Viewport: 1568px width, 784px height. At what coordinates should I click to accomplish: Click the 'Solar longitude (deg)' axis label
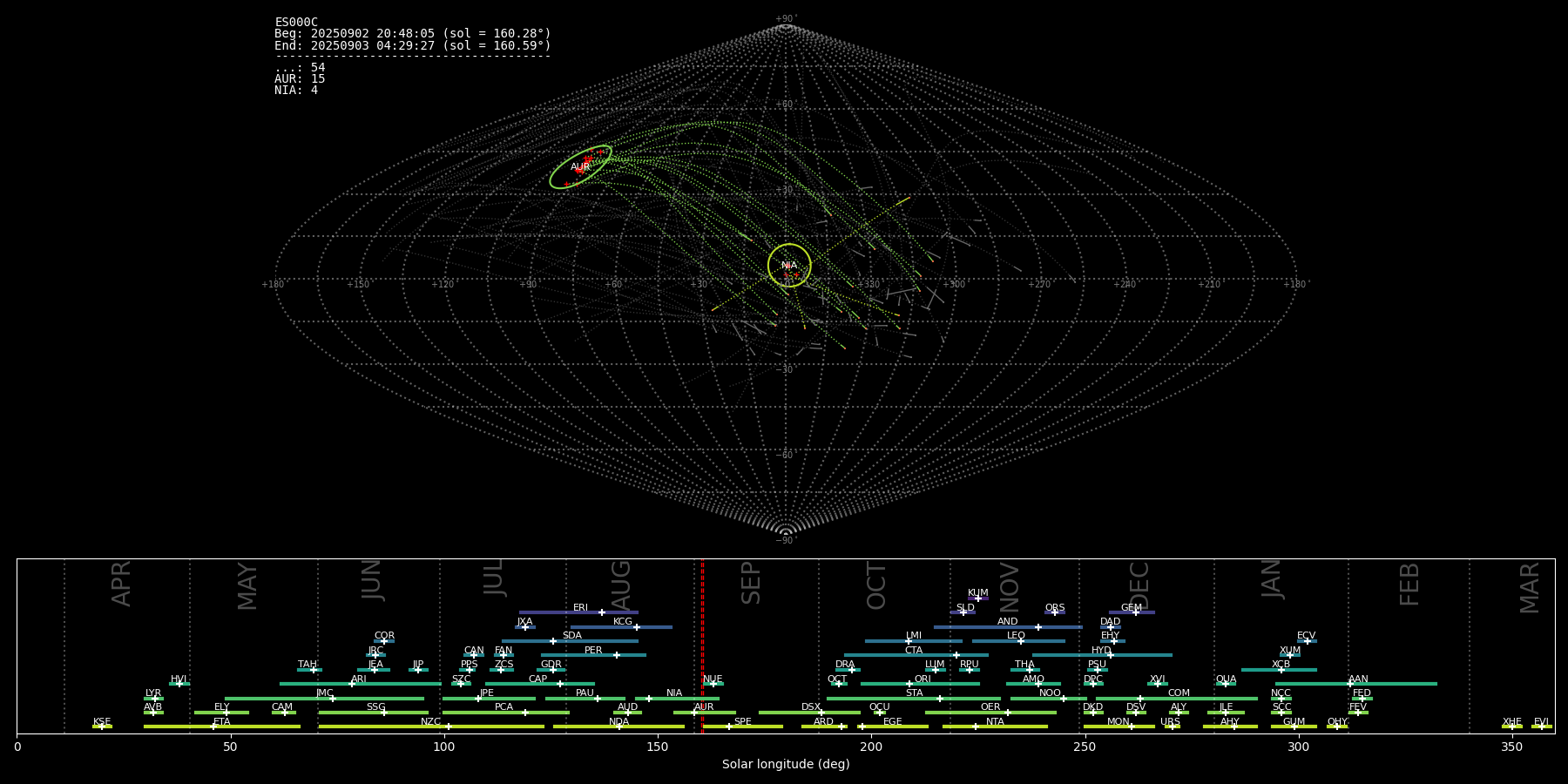[786, 764]
